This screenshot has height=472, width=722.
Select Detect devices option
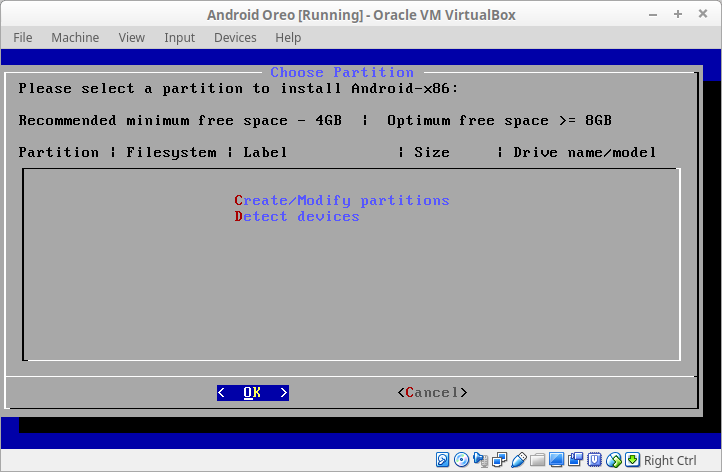tap(297, 216)
